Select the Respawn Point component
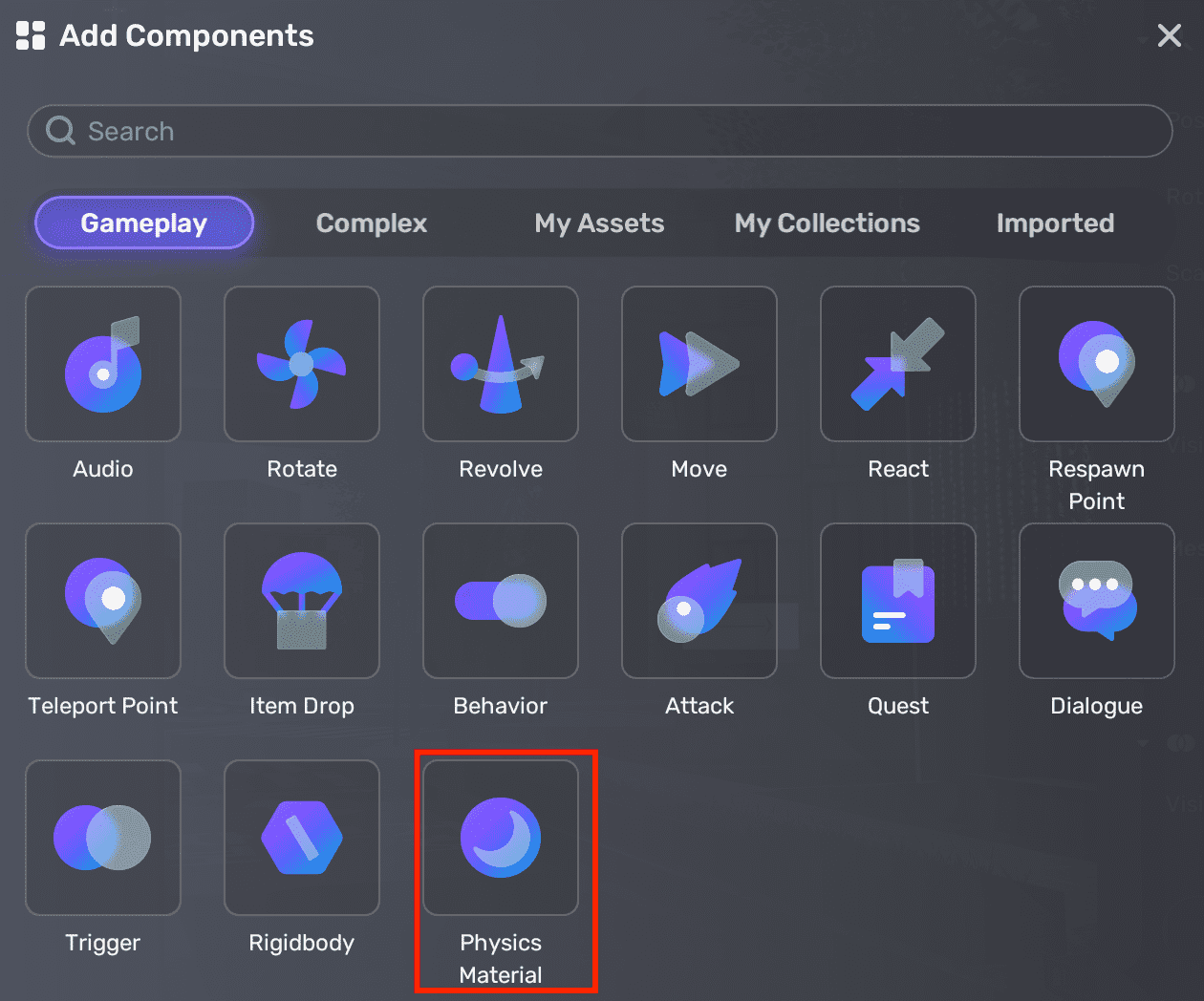Image resolution: width=1204 pixels, height=1001 pixels. click(x=1096, y=363)
